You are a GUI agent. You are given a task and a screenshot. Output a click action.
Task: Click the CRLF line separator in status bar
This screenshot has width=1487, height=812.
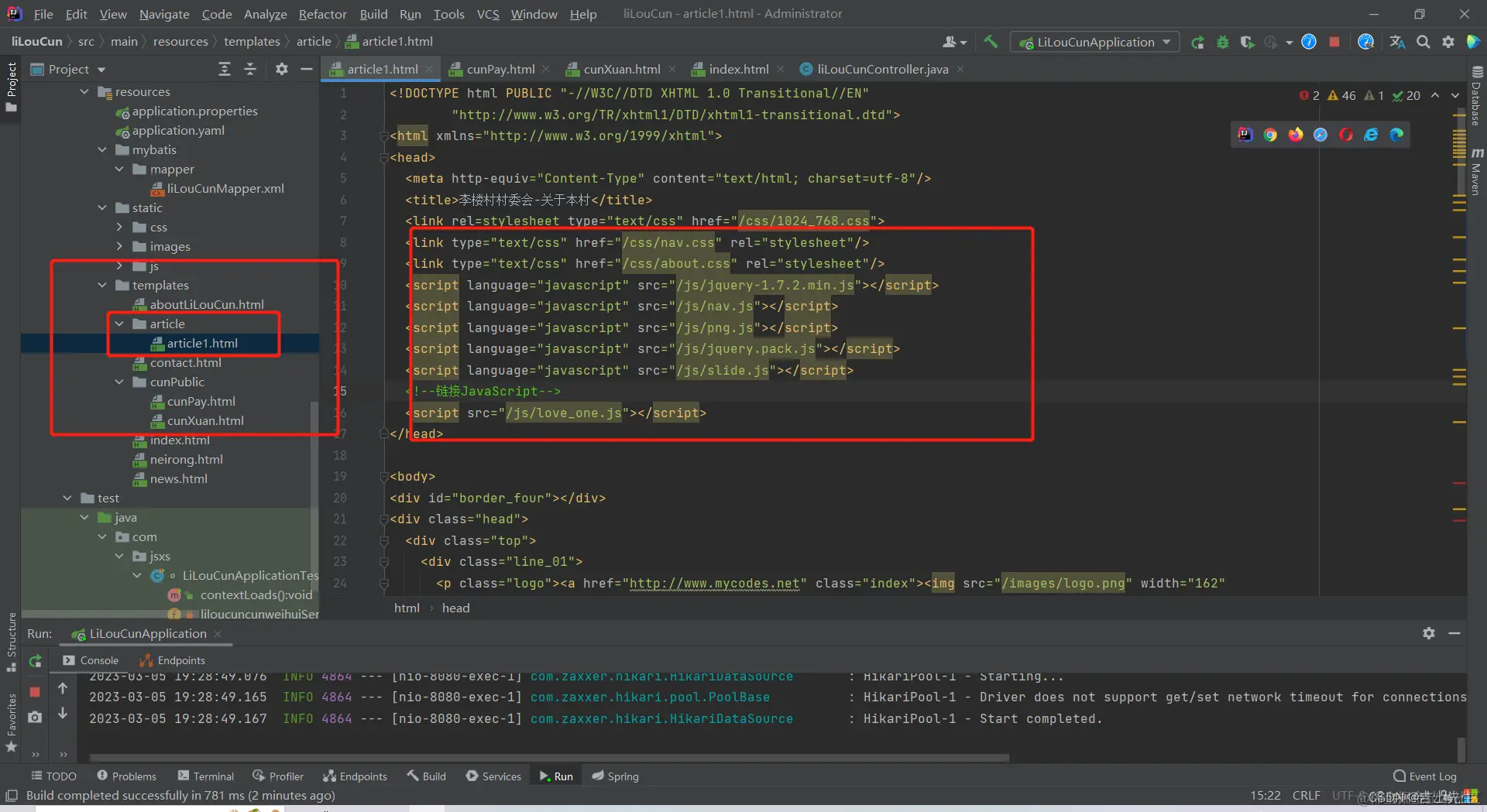click(x=1307, y=796)
